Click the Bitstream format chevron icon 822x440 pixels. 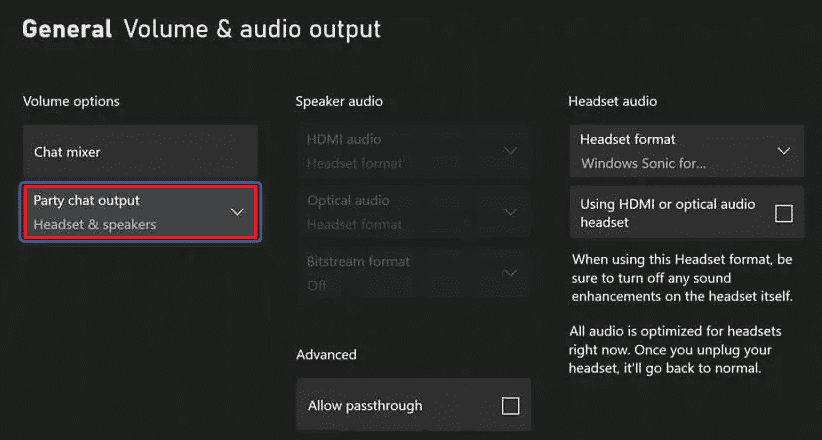[510, 273]
